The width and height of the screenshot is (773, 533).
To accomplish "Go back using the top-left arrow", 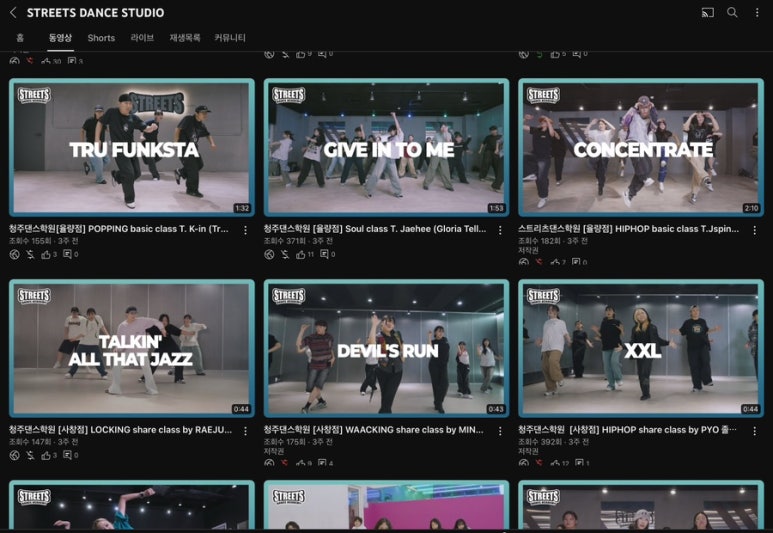I will point(14,13).
